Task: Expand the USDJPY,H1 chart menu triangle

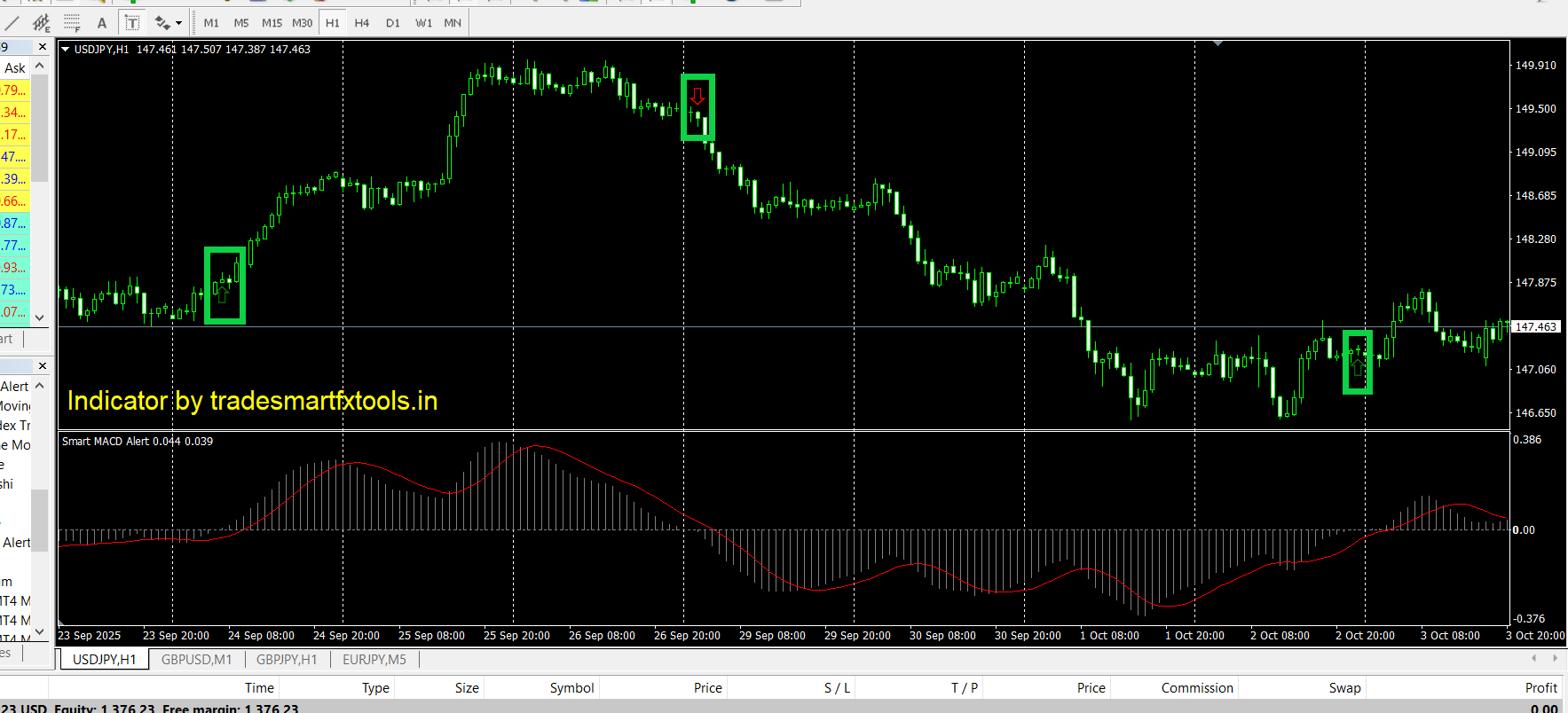Action: pyautogui.click(x=66, y=50)
